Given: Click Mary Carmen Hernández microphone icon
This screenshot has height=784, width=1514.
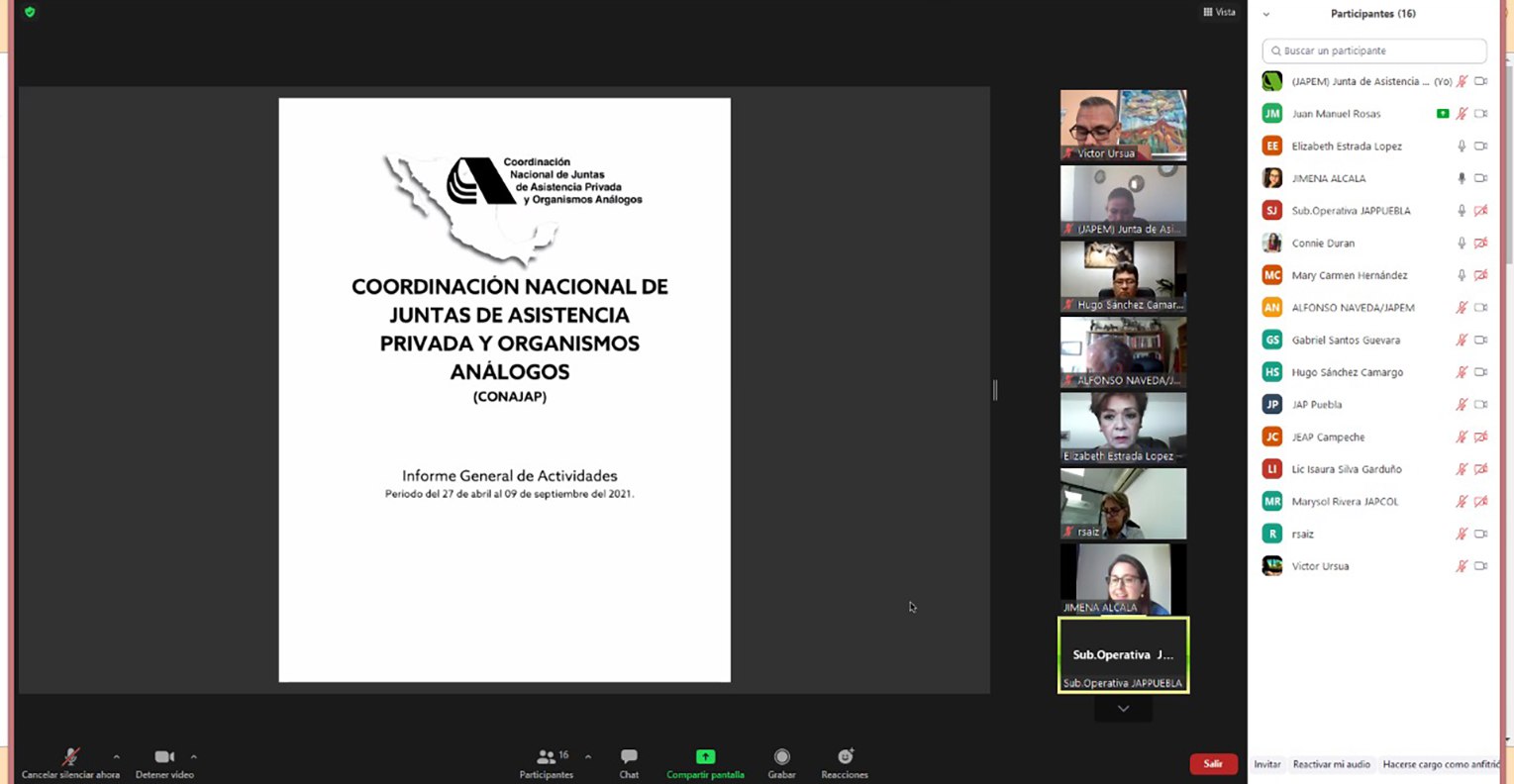Looking at the screenshot, I should click(x=1462, y=275).
